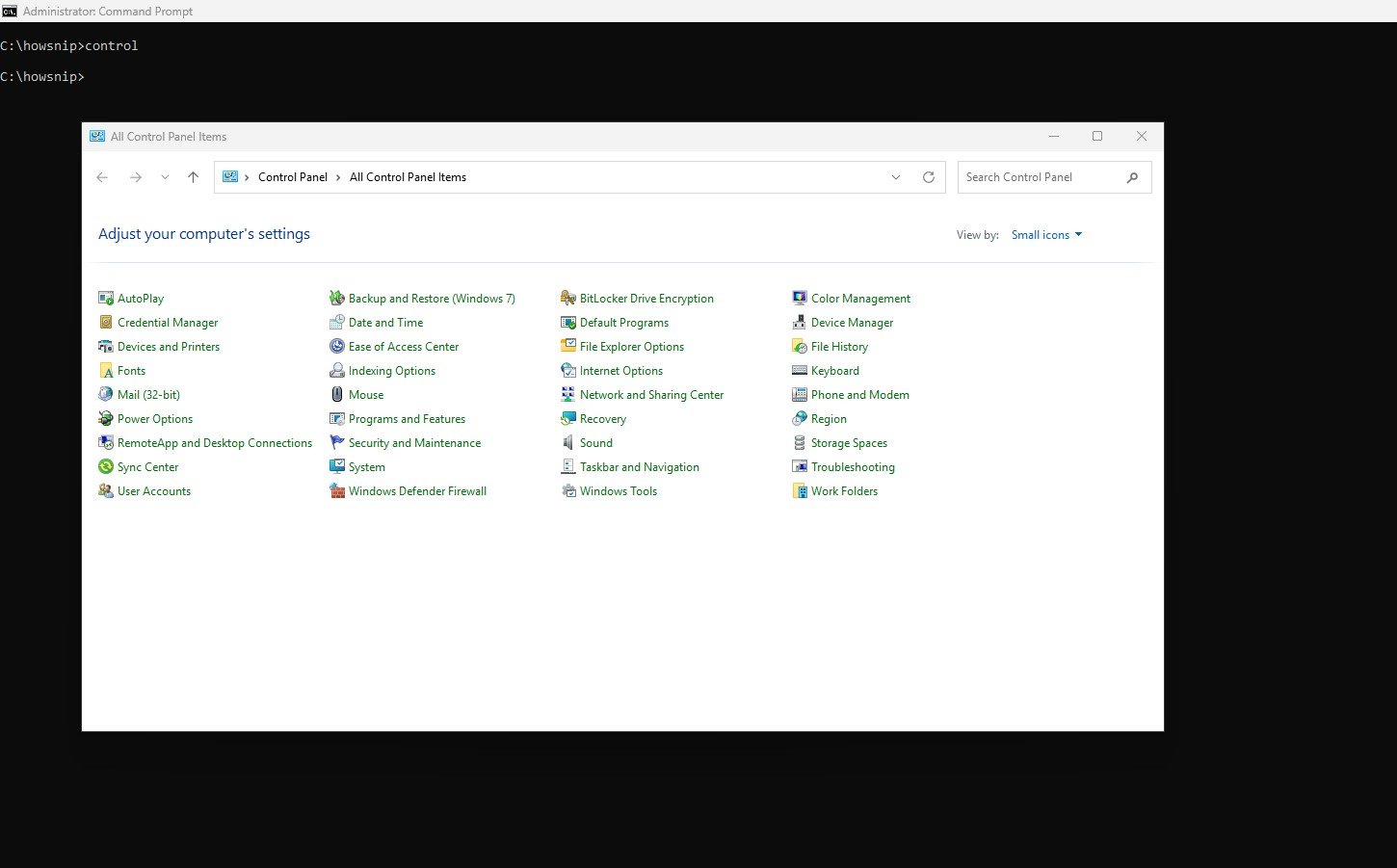Click the Device Manager icon

(x=800, y=323)
